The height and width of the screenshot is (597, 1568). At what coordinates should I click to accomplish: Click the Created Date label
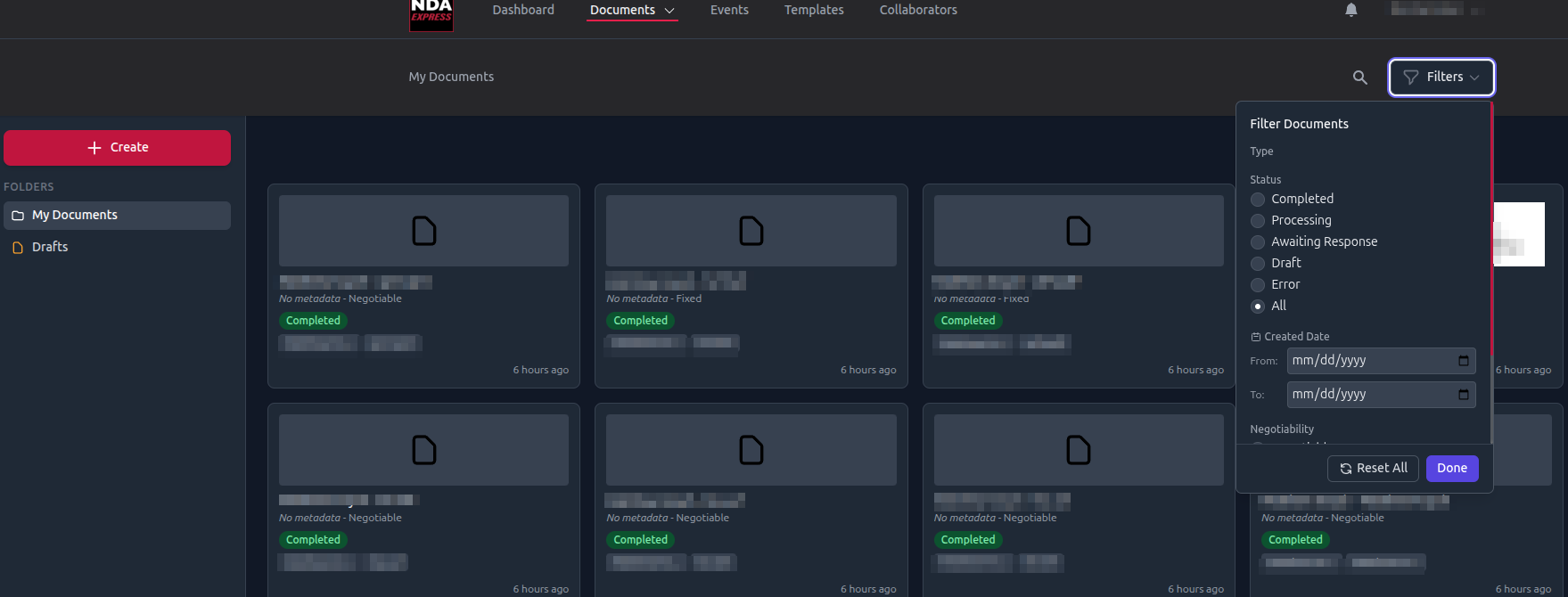point(1296,337)
